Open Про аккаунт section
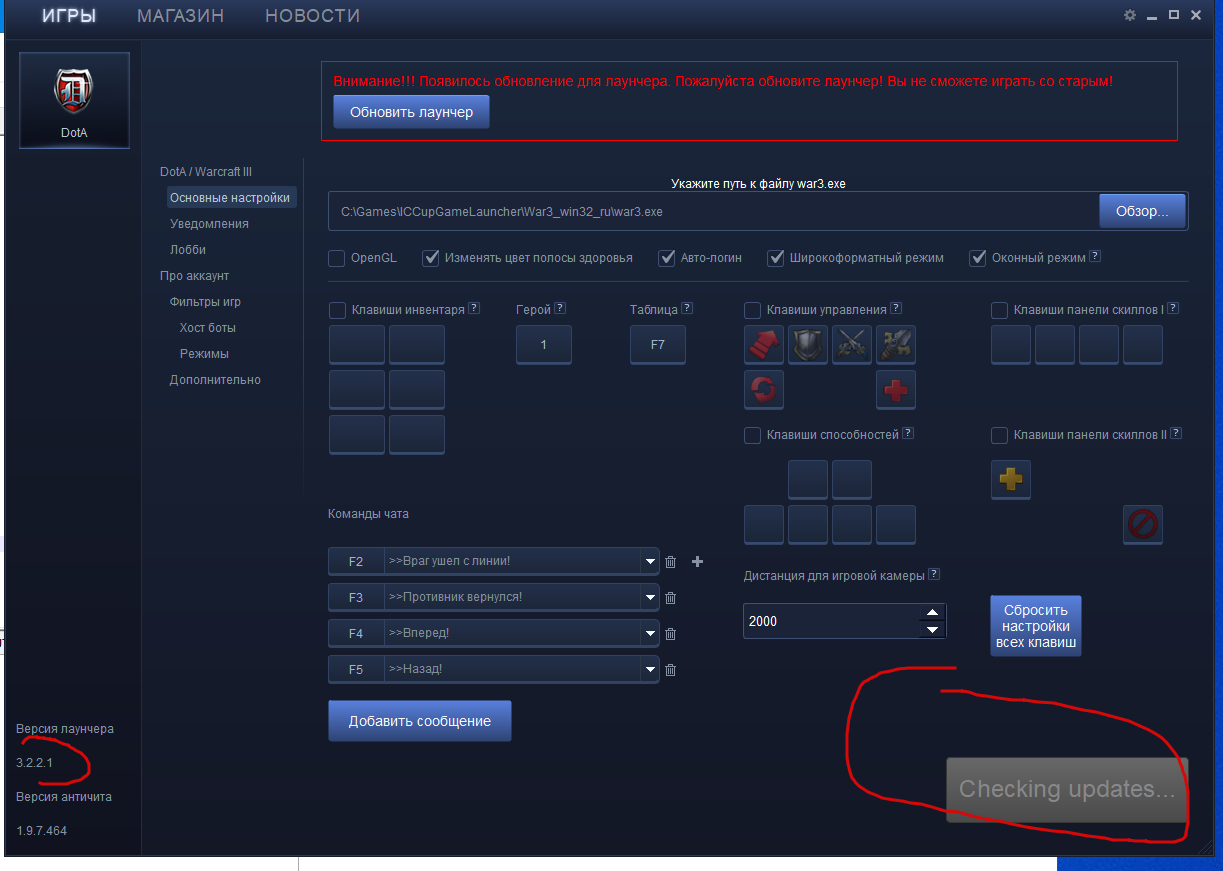The width and height of the screenshot is (1223, 871). tap(194, 276)
